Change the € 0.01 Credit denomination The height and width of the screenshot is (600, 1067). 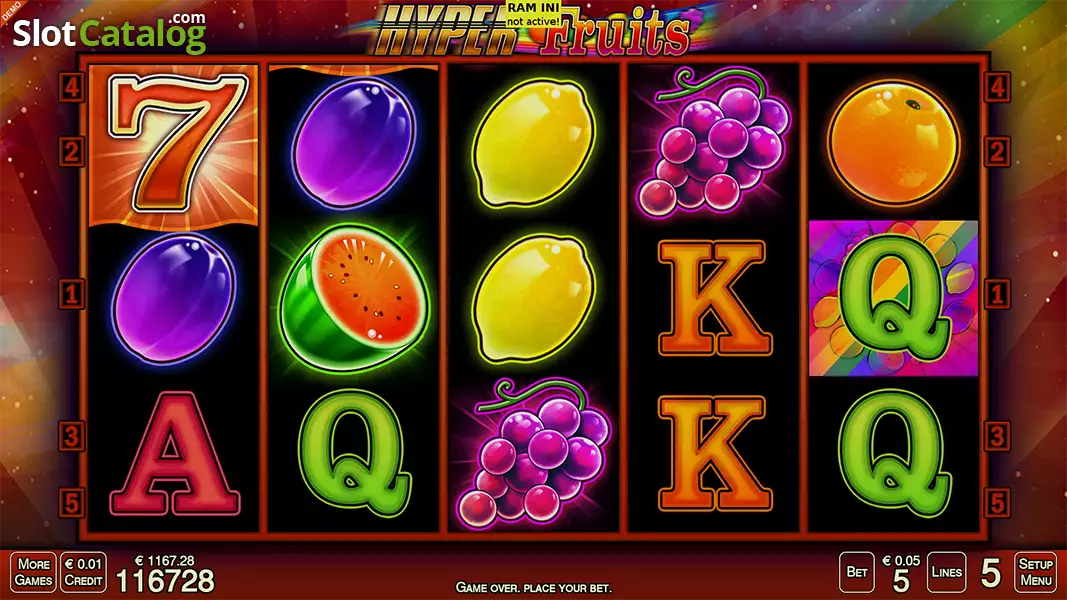(x=84, y=572)
